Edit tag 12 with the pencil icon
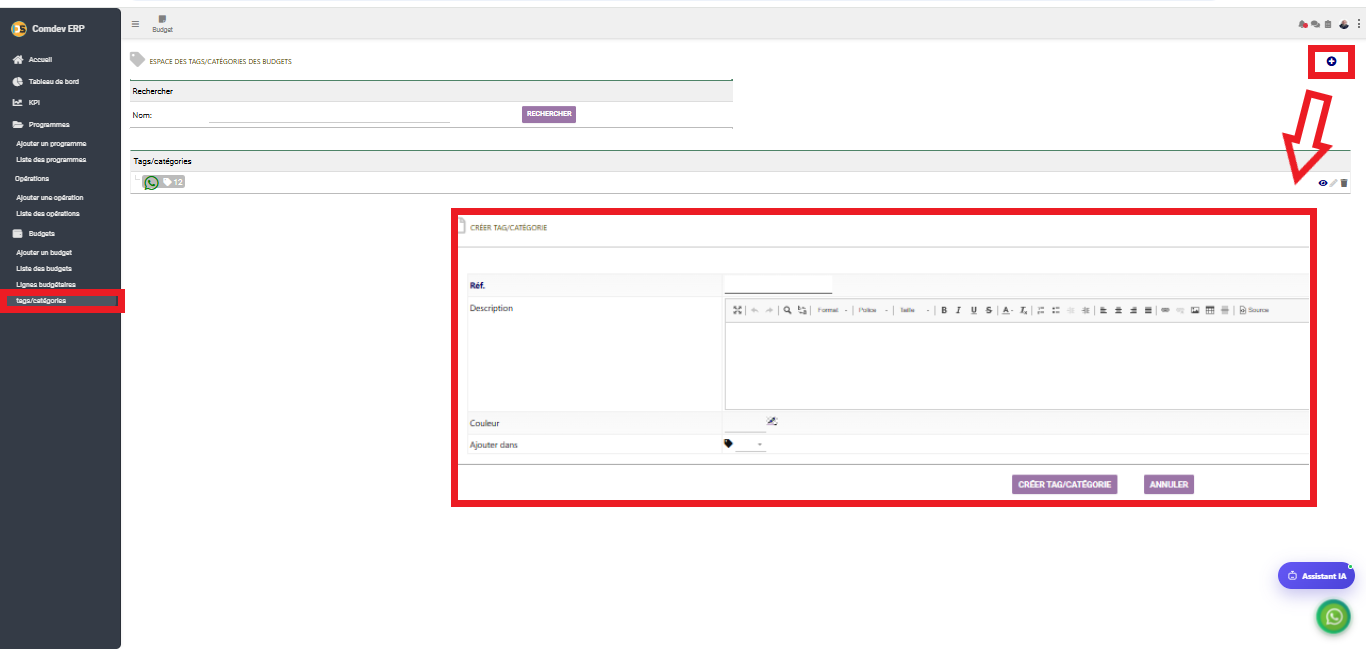This screenshot has height=649, width=1366. tap(1333, 183)
